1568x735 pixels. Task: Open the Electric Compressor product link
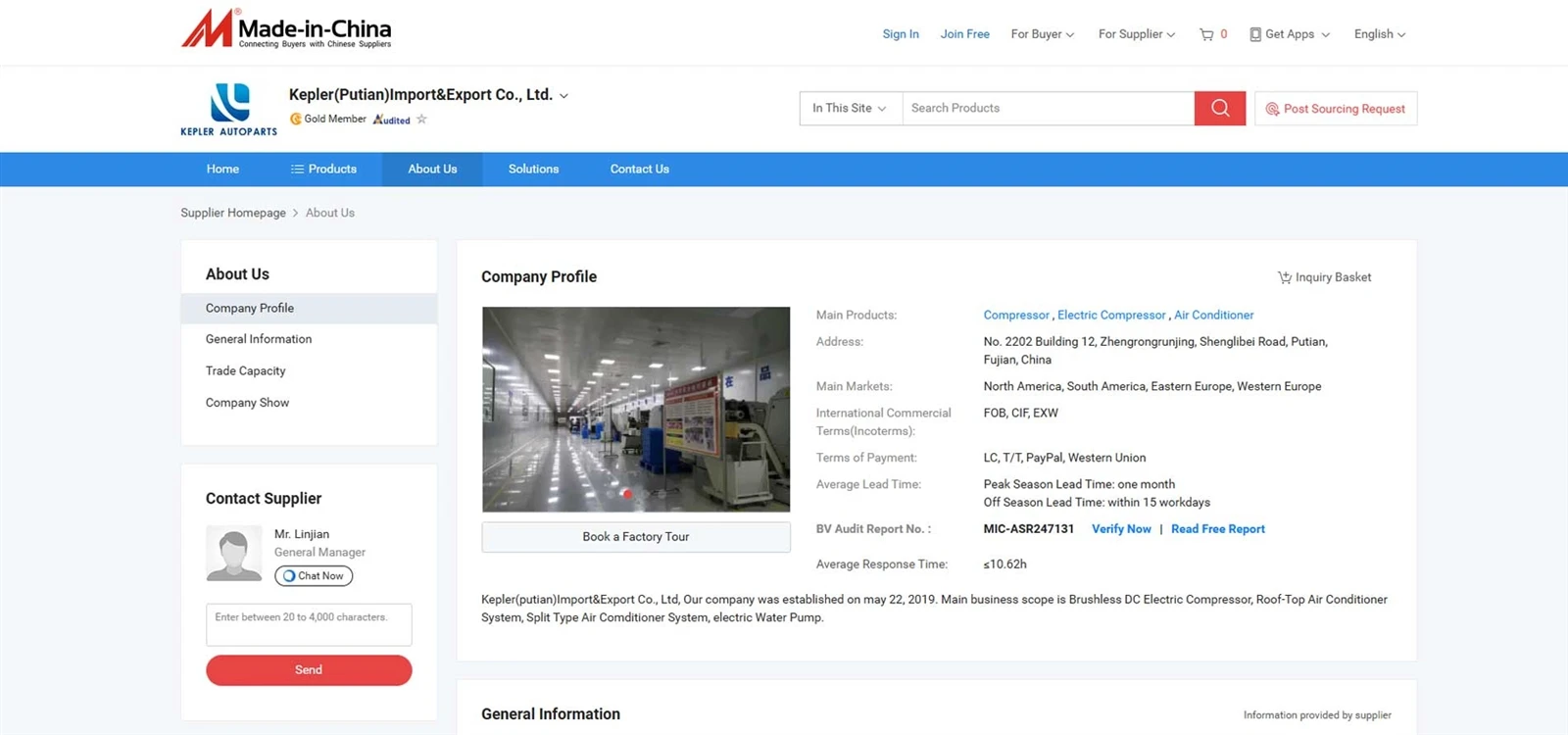pyautogui.click(x=1111, y=316)
